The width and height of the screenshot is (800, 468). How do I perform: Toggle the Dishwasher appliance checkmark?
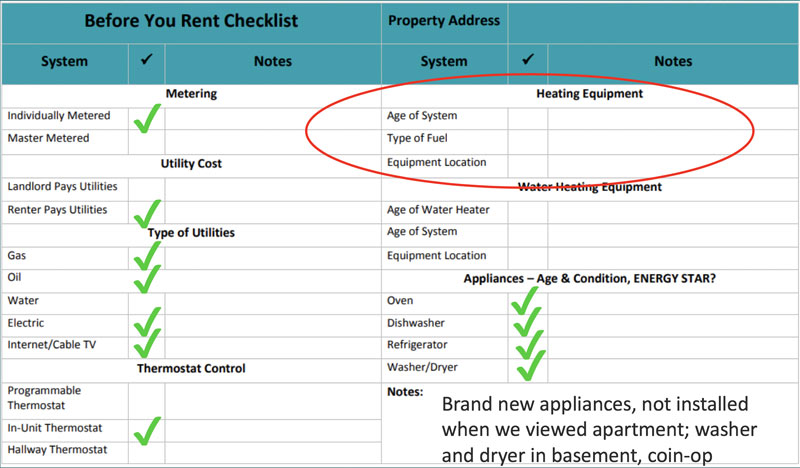point(527,322)
